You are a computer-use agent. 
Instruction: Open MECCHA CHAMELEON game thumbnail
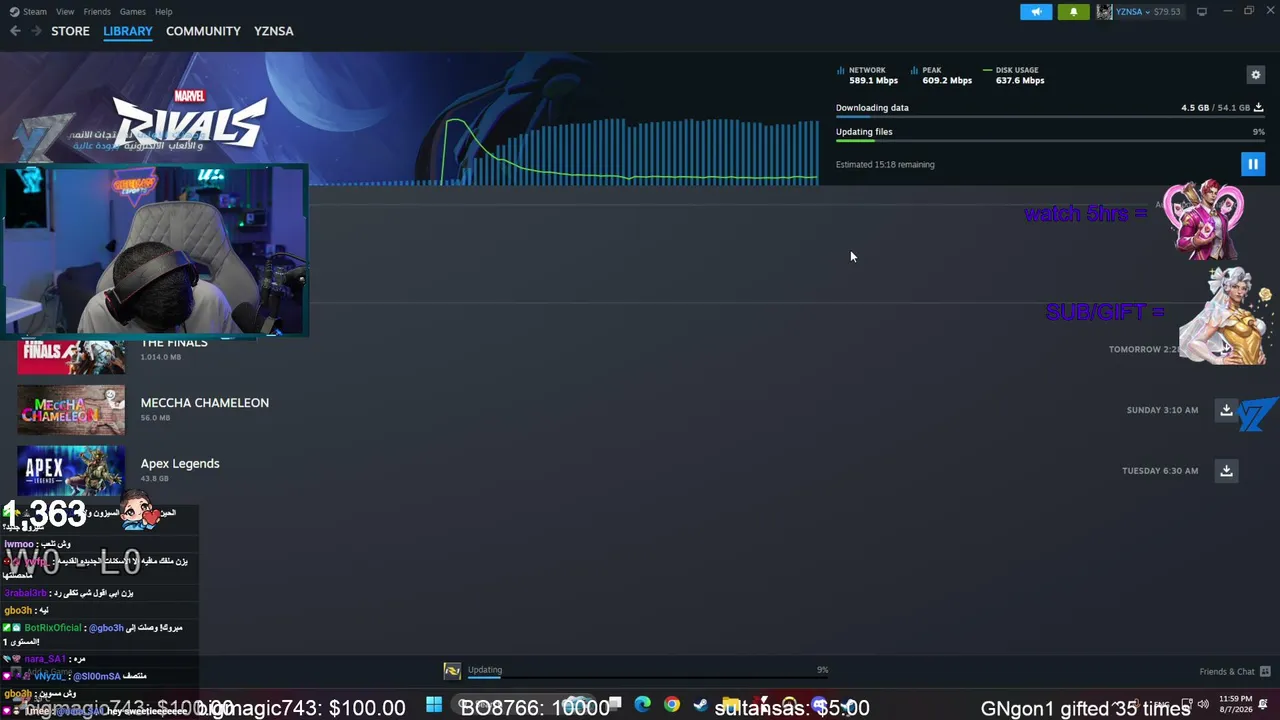point(71,410)
